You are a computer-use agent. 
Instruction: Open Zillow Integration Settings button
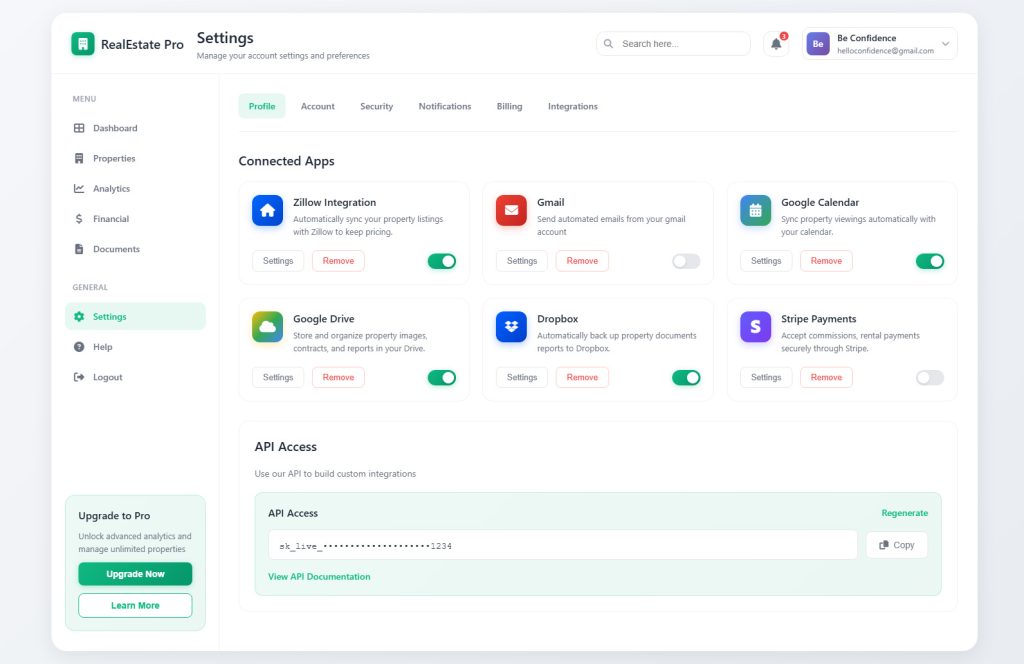278,261
